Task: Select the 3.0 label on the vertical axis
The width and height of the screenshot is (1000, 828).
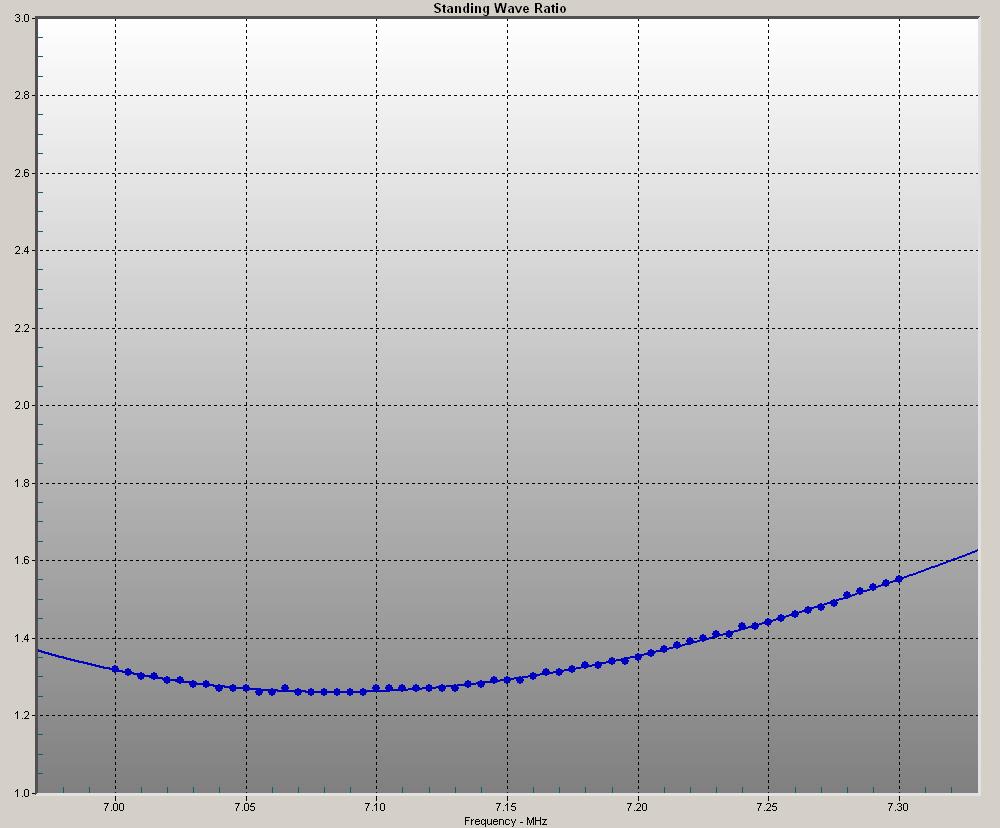Action: point(22,18)
